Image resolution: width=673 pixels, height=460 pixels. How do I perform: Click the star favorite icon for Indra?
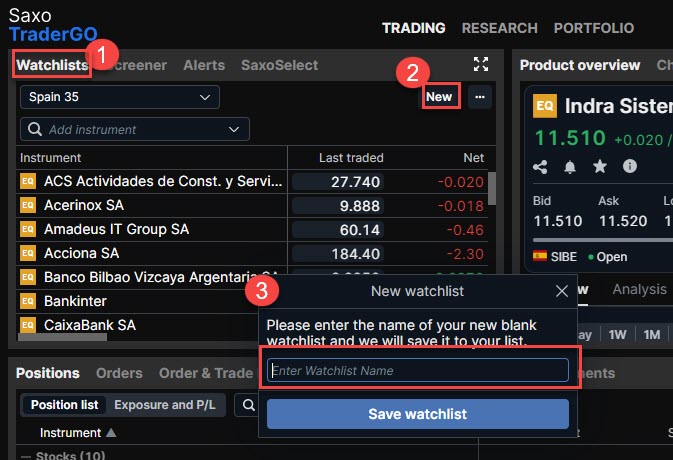(x=600, y=166)
